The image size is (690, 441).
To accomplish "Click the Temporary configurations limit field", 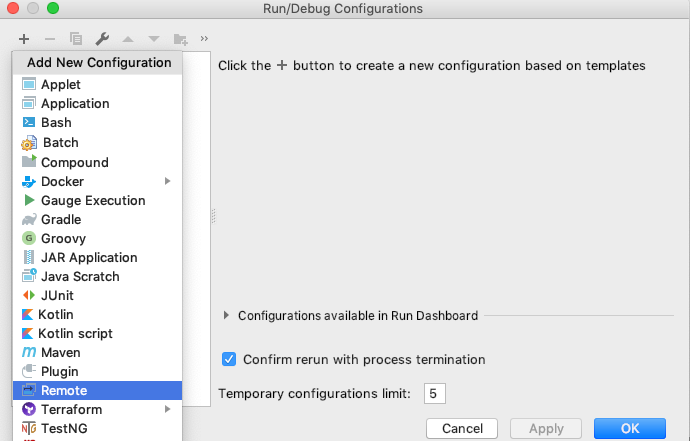I will 435,393.
